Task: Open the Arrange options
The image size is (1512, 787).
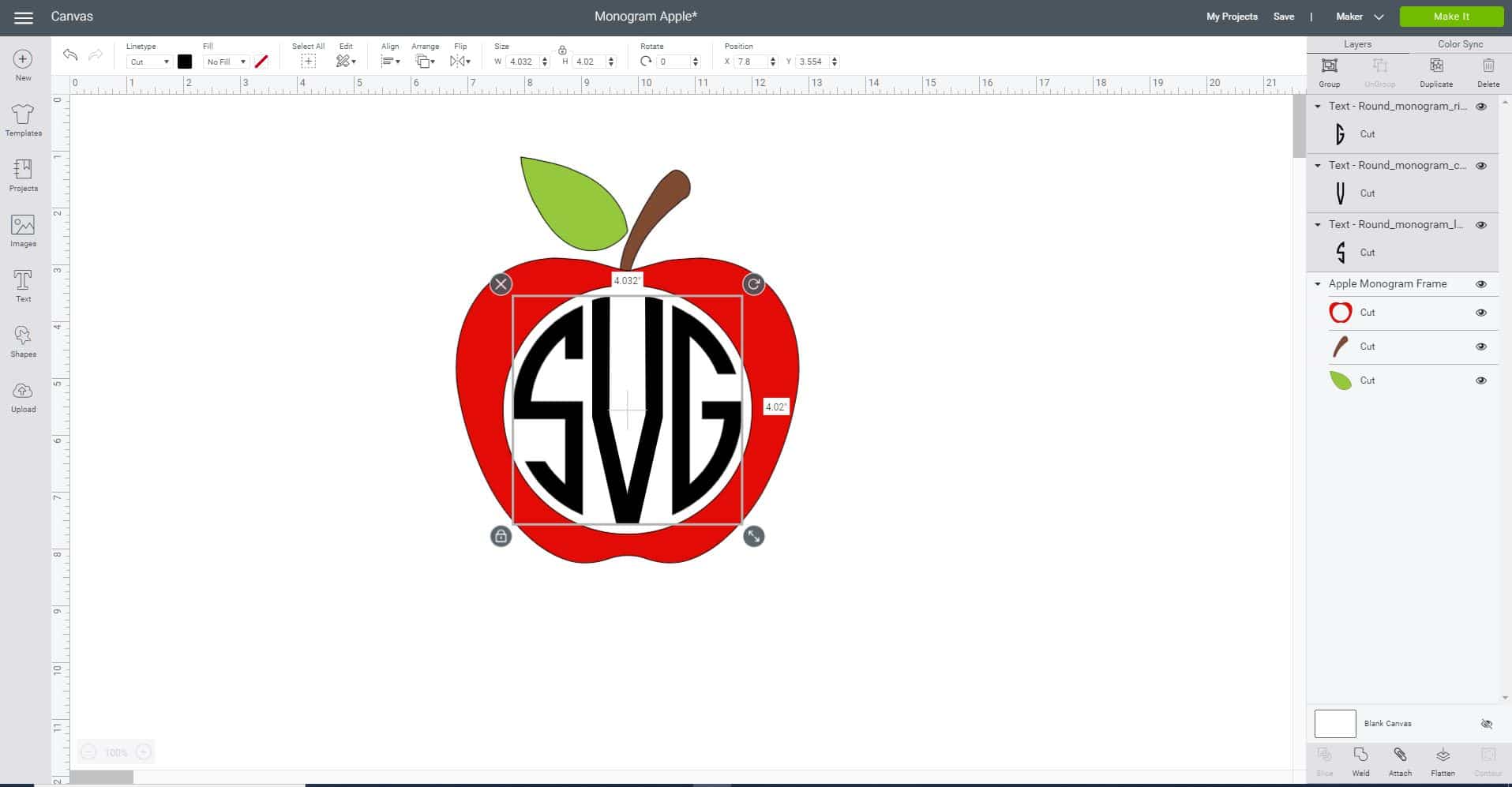Action: click(x=425, y=61)
